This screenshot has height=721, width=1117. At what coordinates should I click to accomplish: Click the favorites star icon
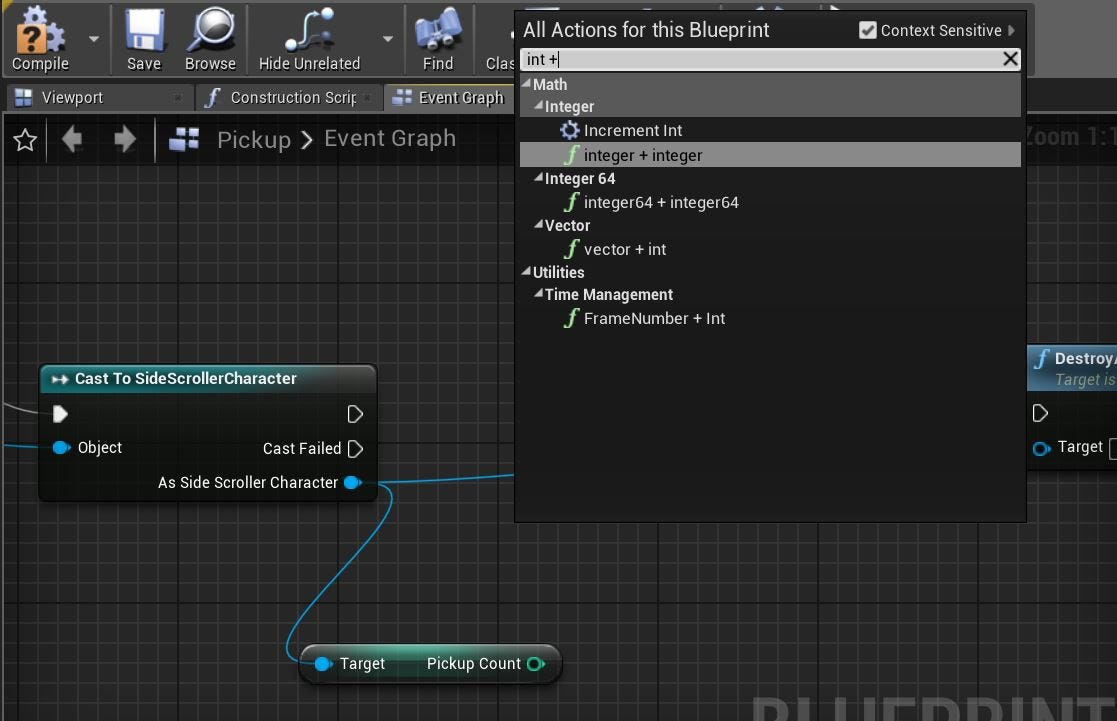click(x=25, y=140)
